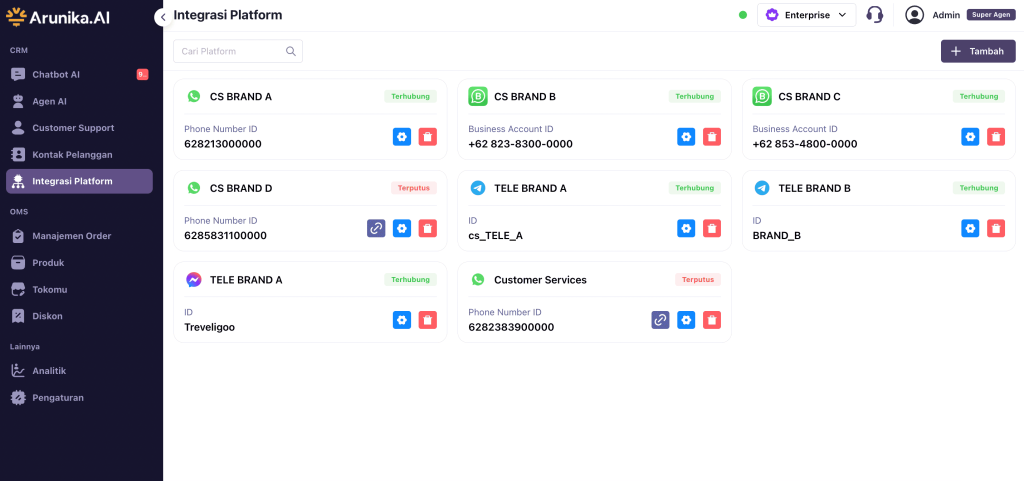Click the Chatbot AI notification badge
Viewport: 1024px width, 481px height.
(142, 74)
